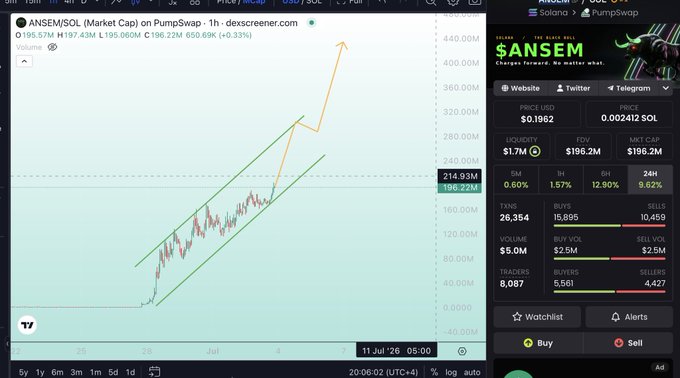The image size is (680, 378).
Task: Click the BUYS 15,895 value
Action: (566, 217)
